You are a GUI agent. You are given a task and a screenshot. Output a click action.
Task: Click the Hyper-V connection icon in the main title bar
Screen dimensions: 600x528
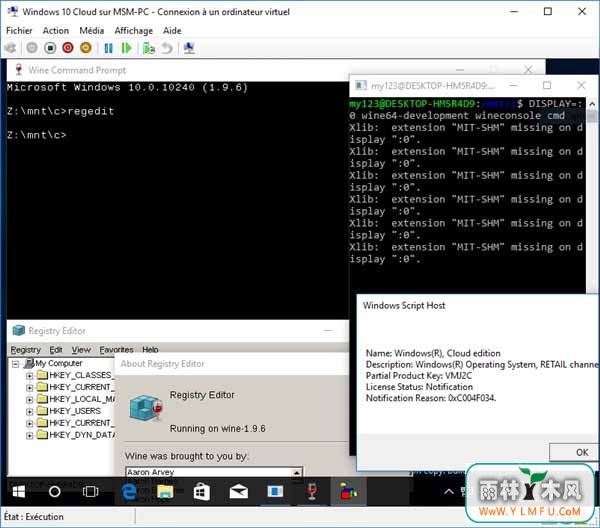tap(13, 11)
